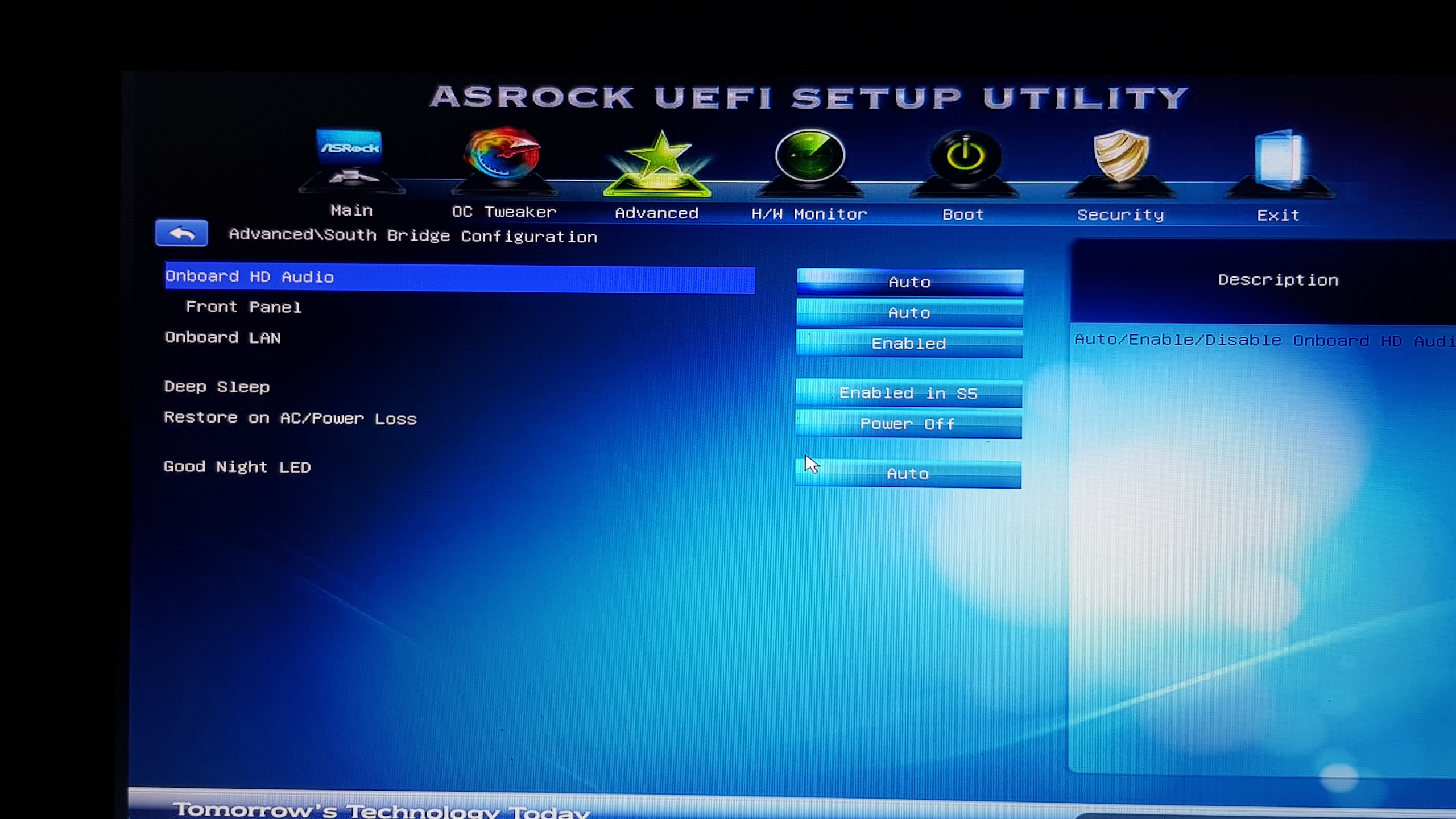The height and width of the screenshot is (819, 1456).
Task: Click the Description panel heading
Action: 1278,280
